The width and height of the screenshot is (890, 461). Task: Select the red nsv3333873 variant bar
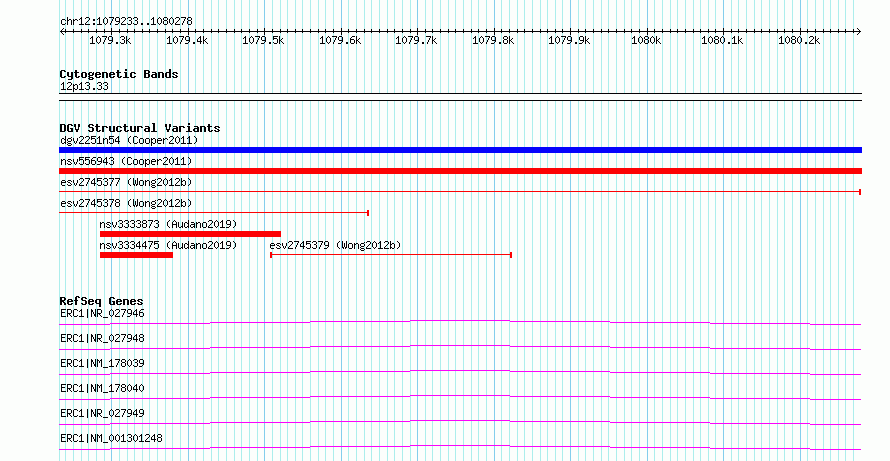pyautogui.click(x=190, y=234)
